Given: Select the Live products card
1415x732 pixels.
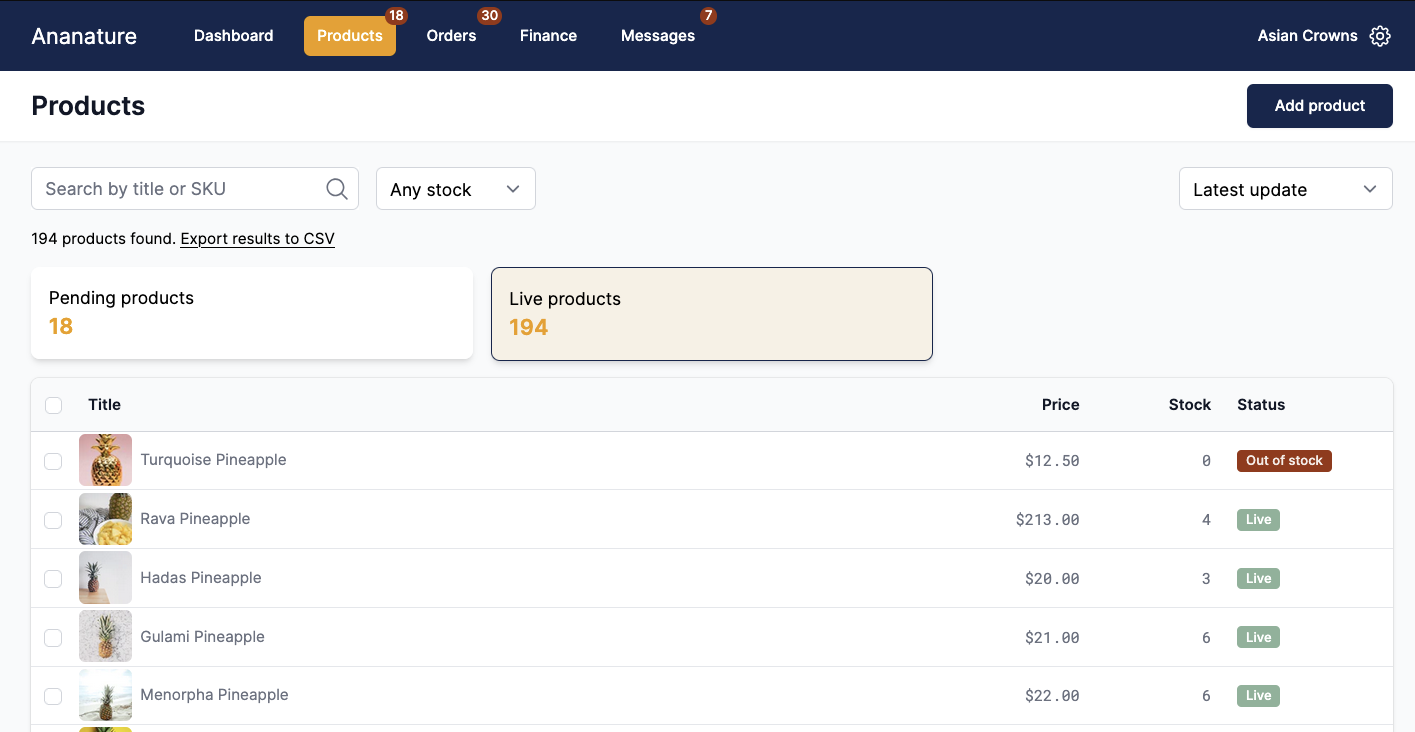Looking at the screenshot, I should (x=712, y=314).
